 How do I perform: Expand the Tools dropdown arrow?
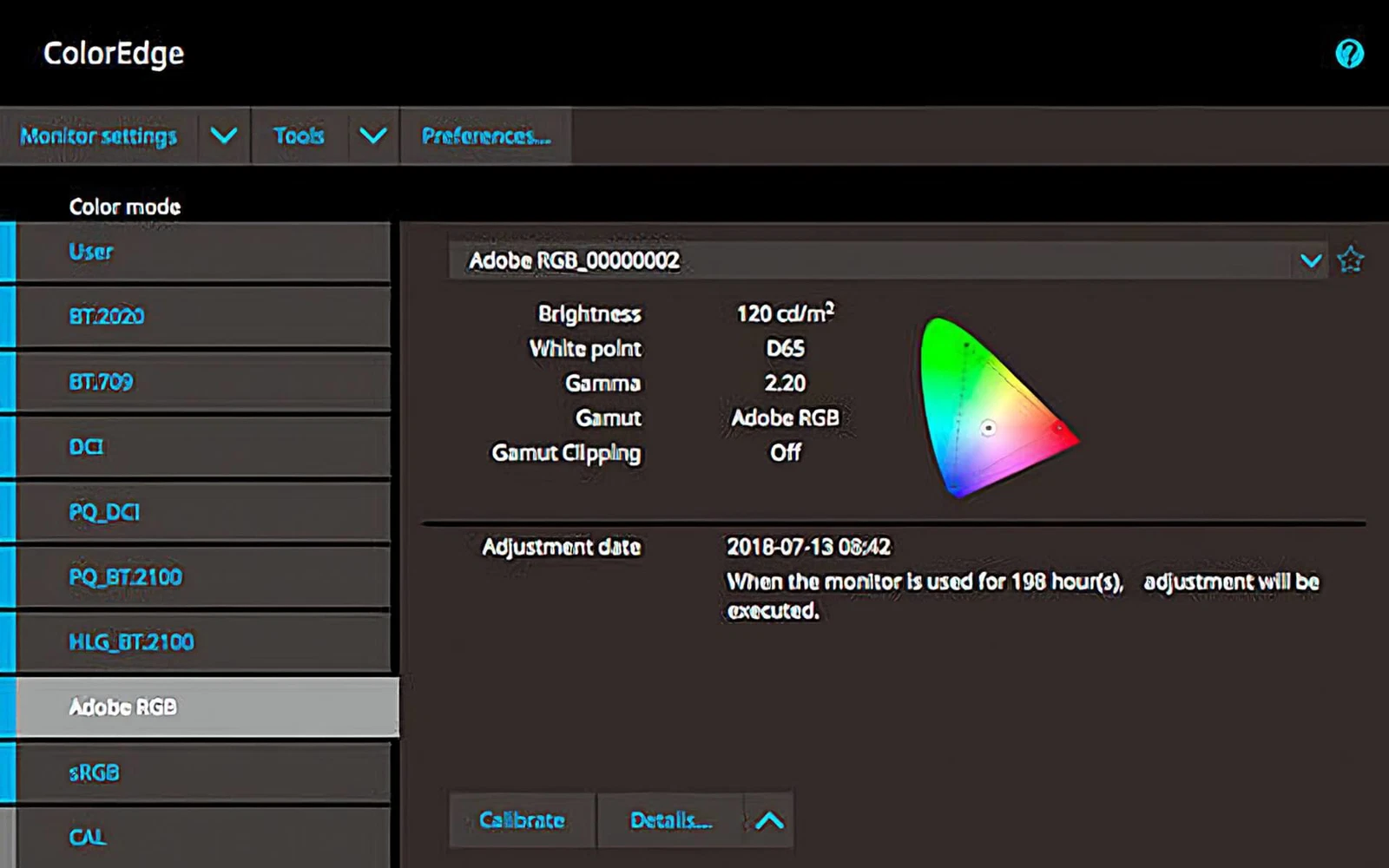[373, 136]
